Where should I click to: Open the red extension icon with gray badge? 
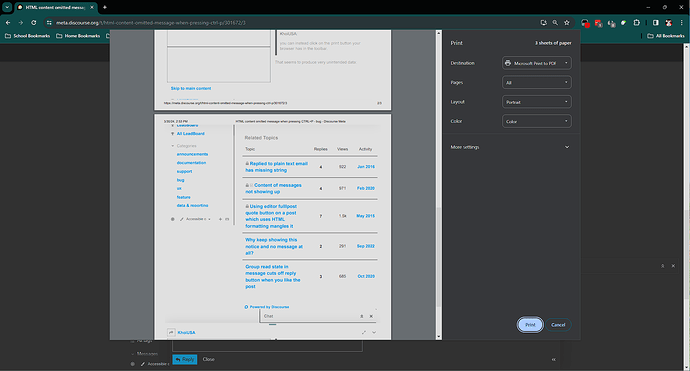point(598,23)
